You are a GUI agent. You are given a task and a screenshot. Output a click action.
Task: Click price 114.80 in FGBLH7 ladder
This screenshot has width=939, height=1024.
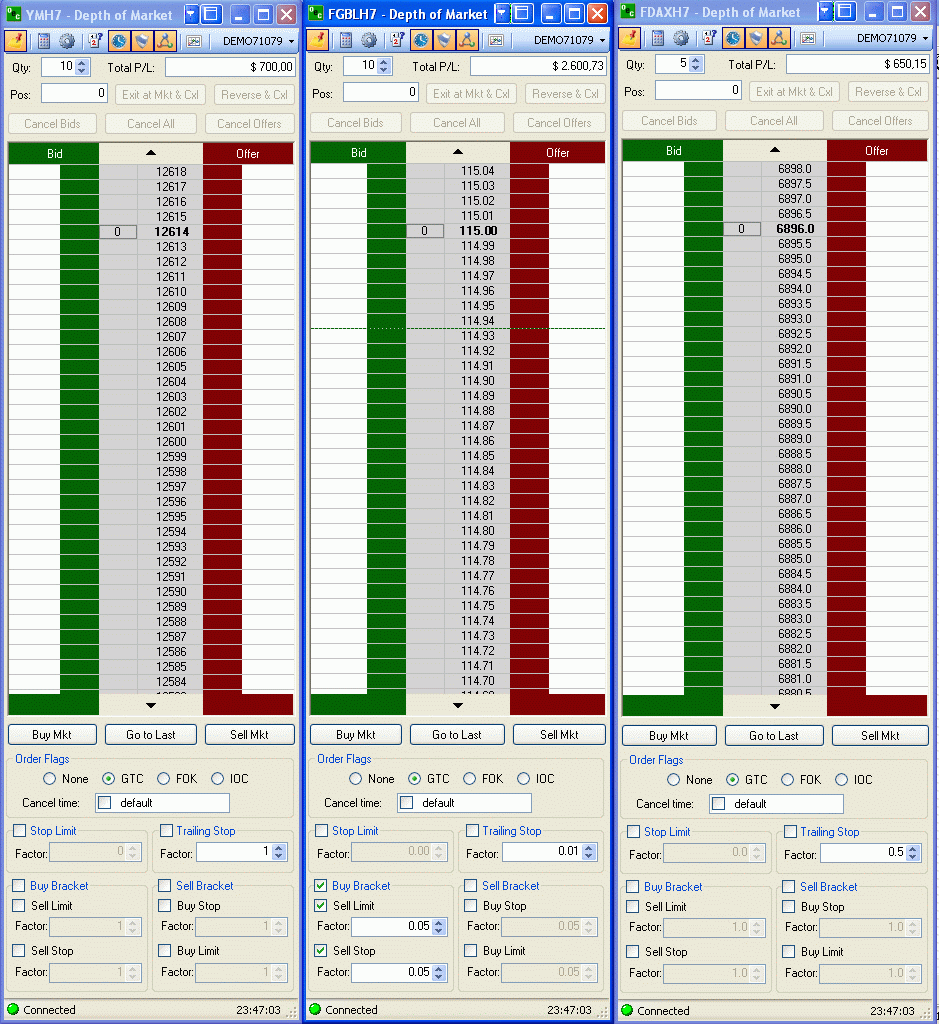[x=478, y=531]
